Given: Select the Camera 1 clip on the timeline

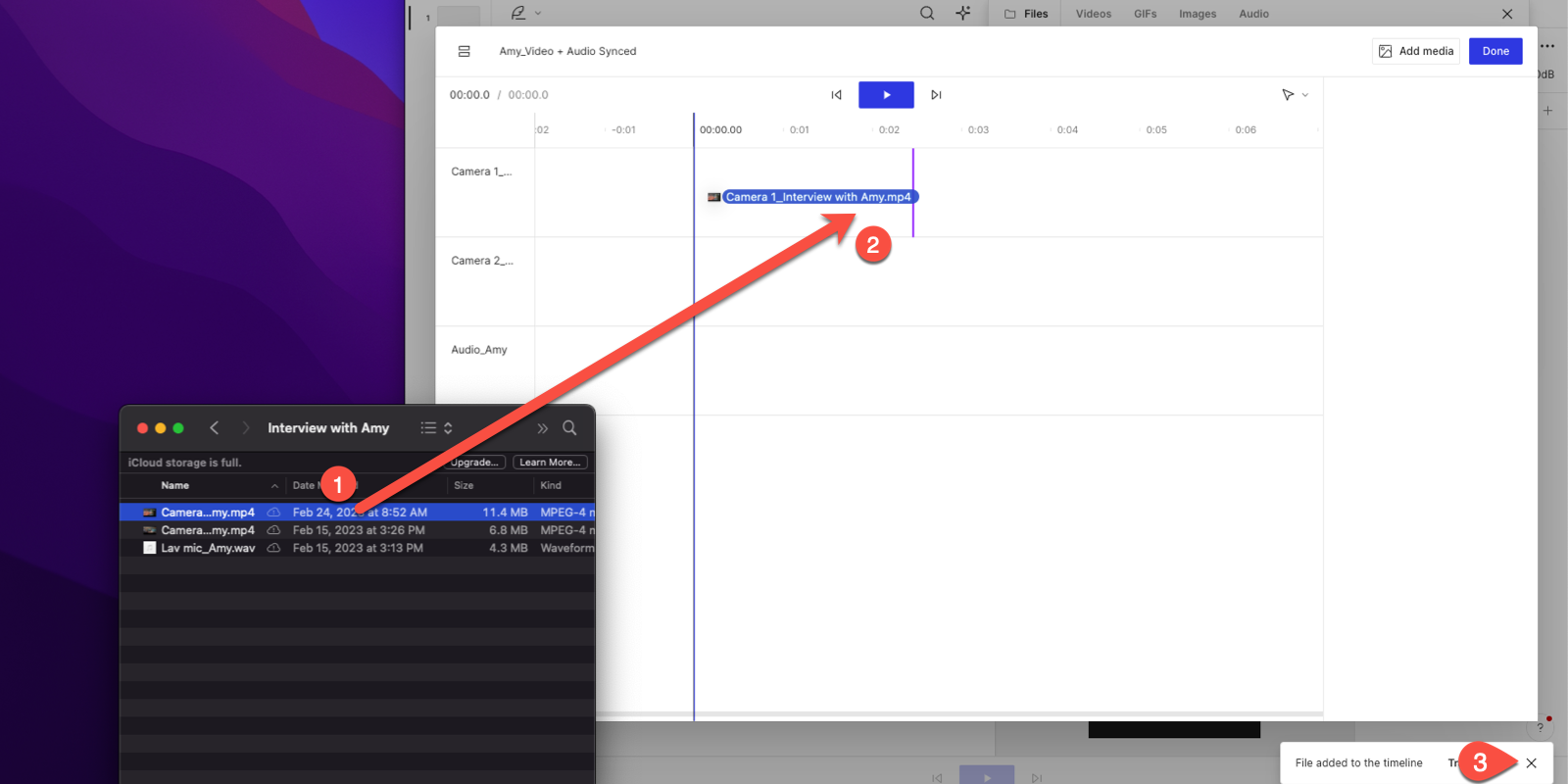Looking at the screenshot, I should (820, 197).
